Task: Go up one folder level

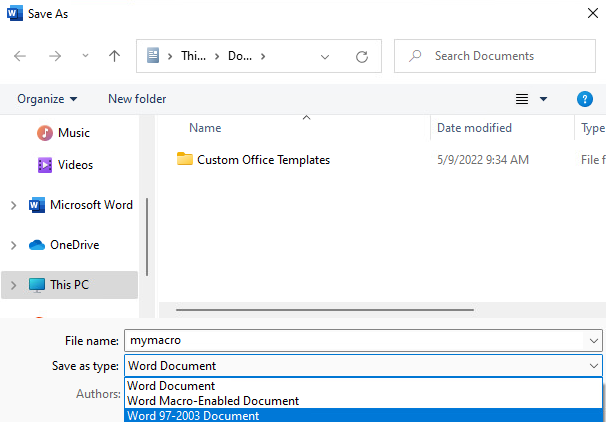Action: coord(114,57)
